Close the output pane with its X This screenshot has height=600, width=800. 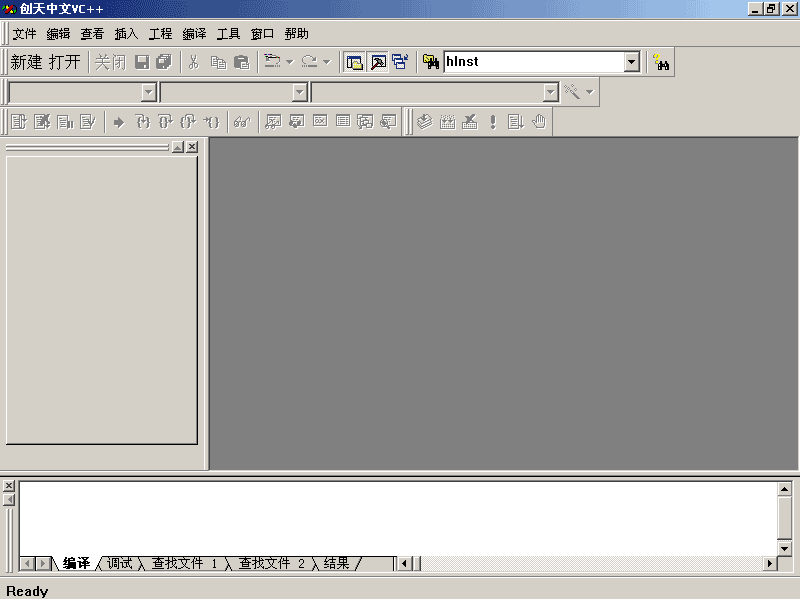coord(9,486)
